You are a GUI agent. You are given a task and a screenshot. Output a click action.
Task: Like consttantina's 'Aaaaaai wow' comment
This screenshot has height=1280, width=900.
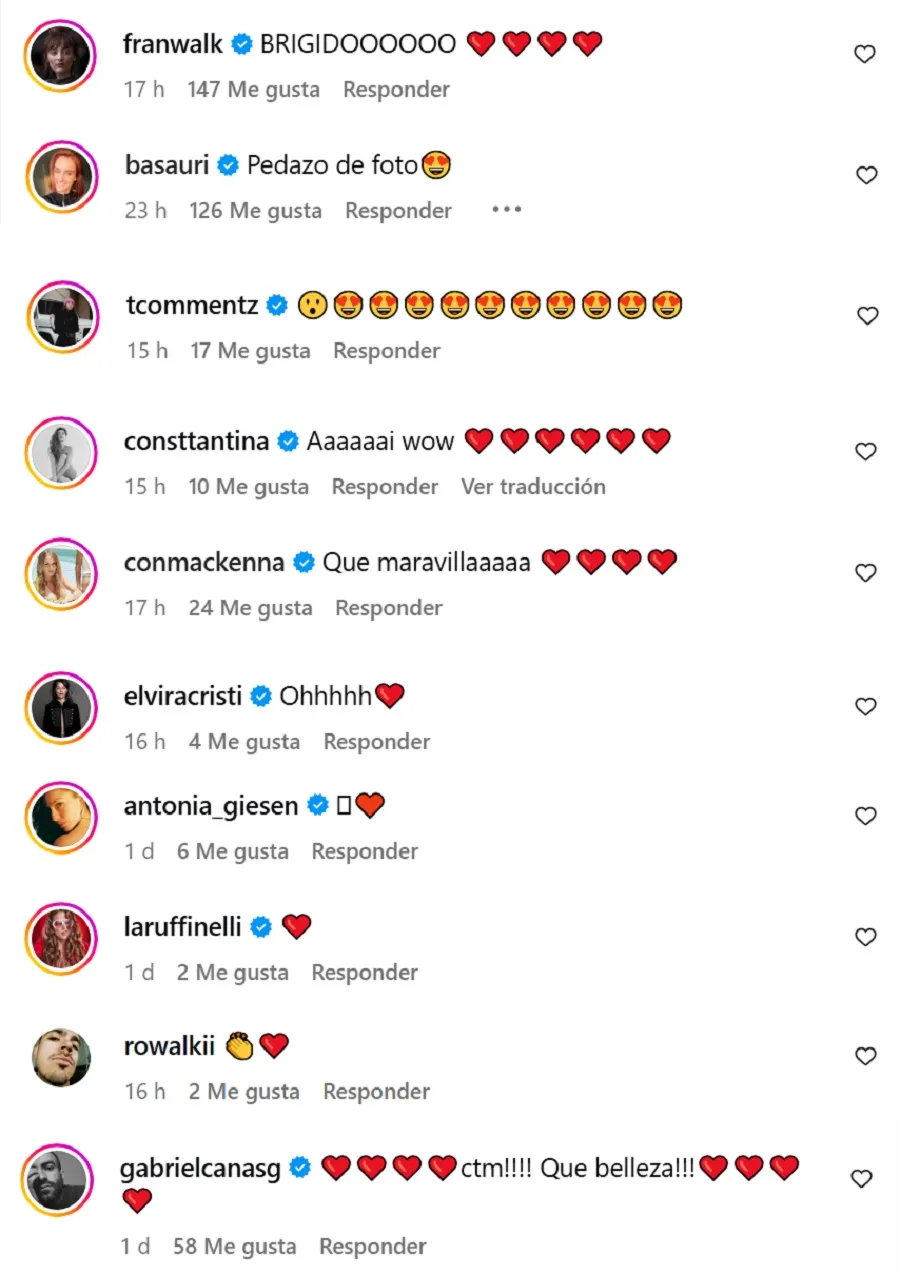pos(866,452)
